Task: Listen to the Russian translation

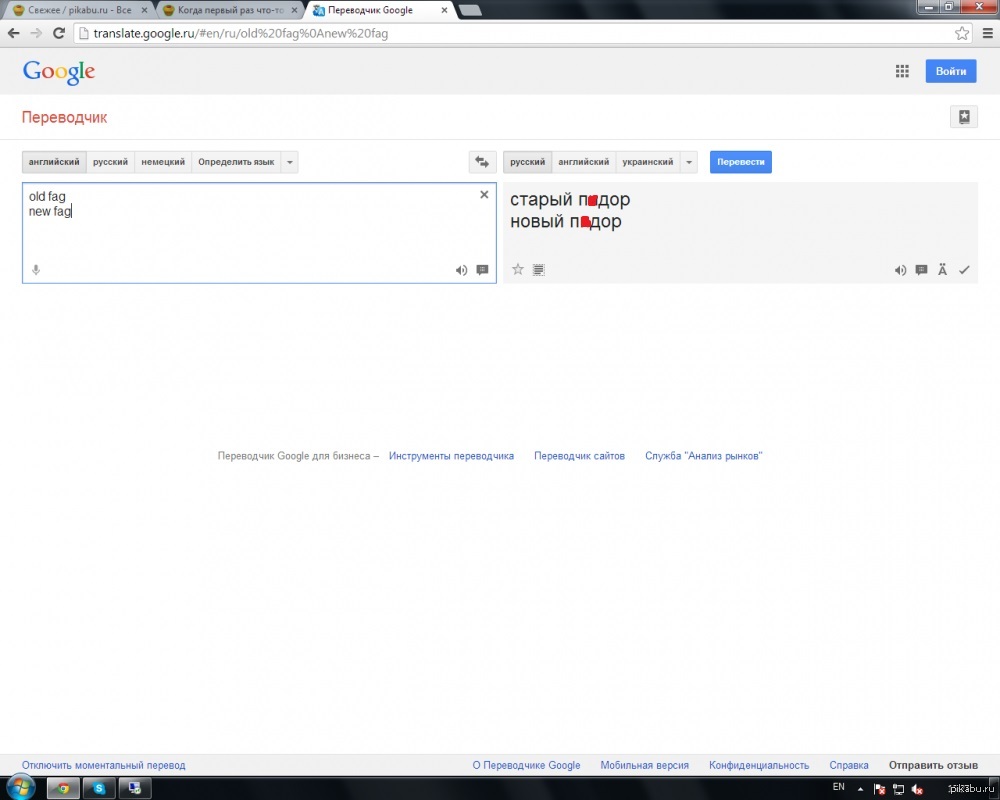Action: pos(900,270)
